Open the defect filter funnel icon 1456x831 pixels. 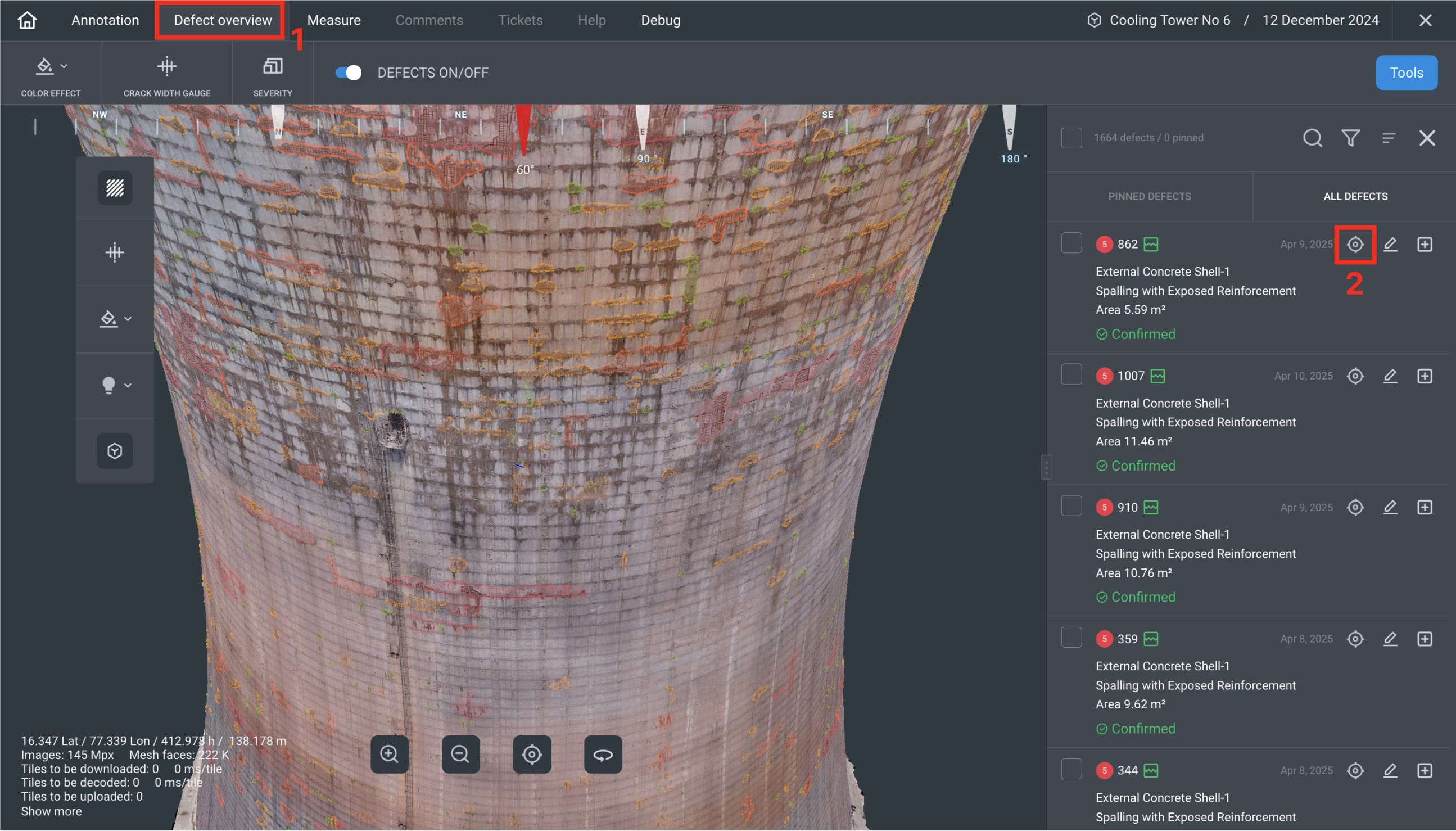(1350, 138)
